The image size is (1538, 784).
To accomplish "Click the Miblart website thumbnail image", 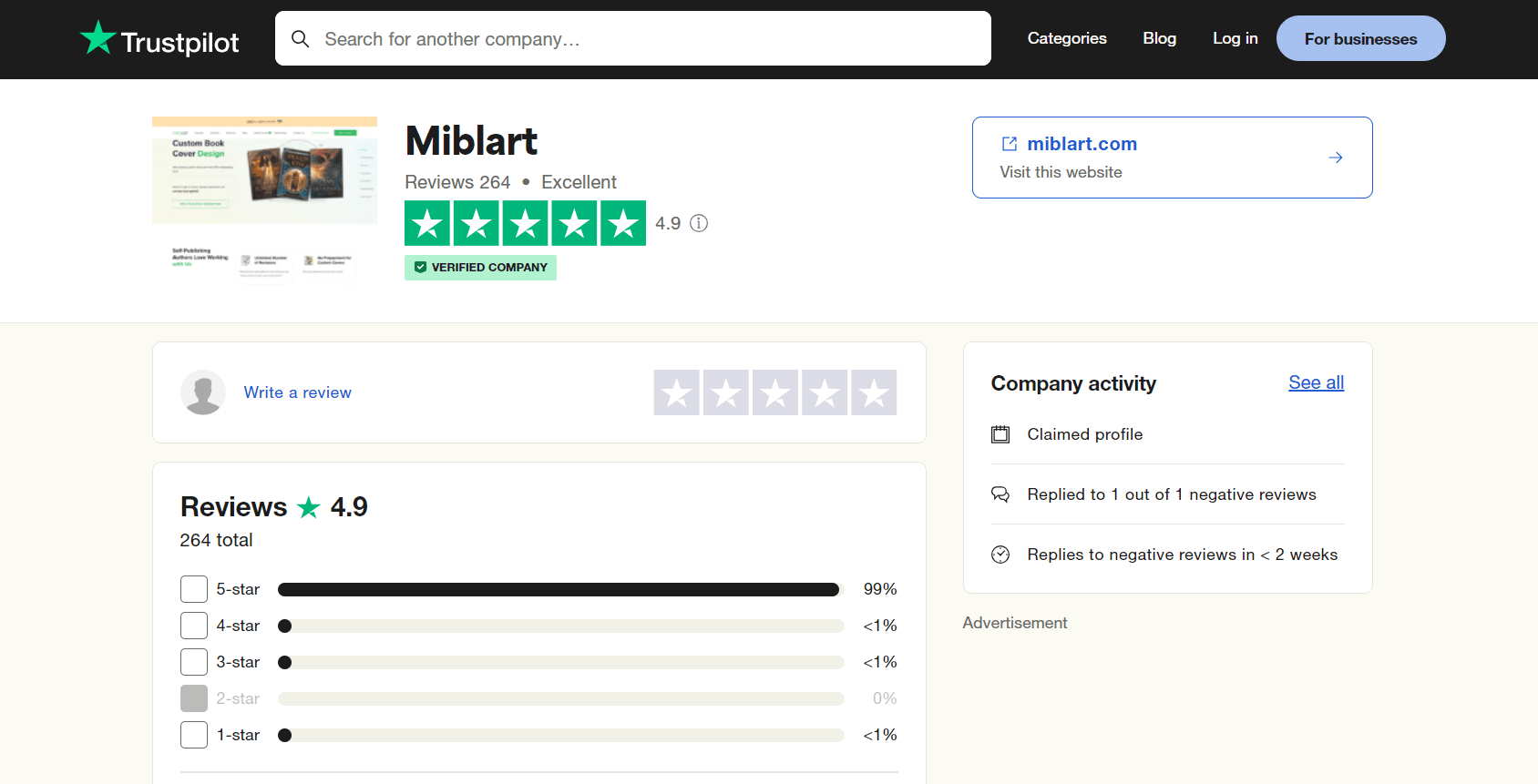I will [264, 199].
